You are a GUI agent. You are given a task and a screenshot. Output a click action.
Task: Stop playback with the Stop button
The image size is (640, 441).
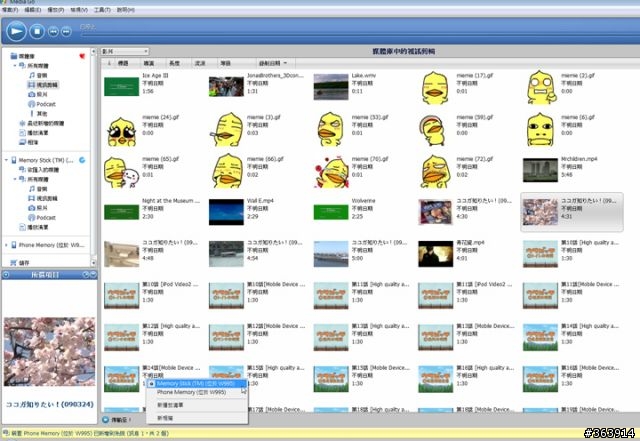click(x=37, y=31)
